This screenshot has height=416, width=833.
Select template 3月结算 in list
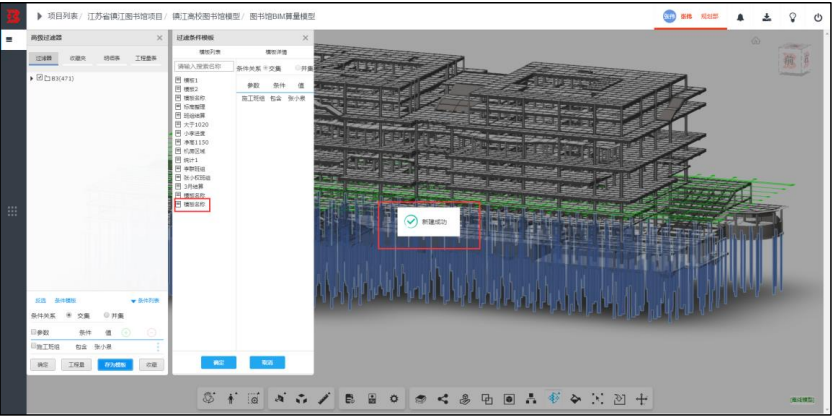193,186
